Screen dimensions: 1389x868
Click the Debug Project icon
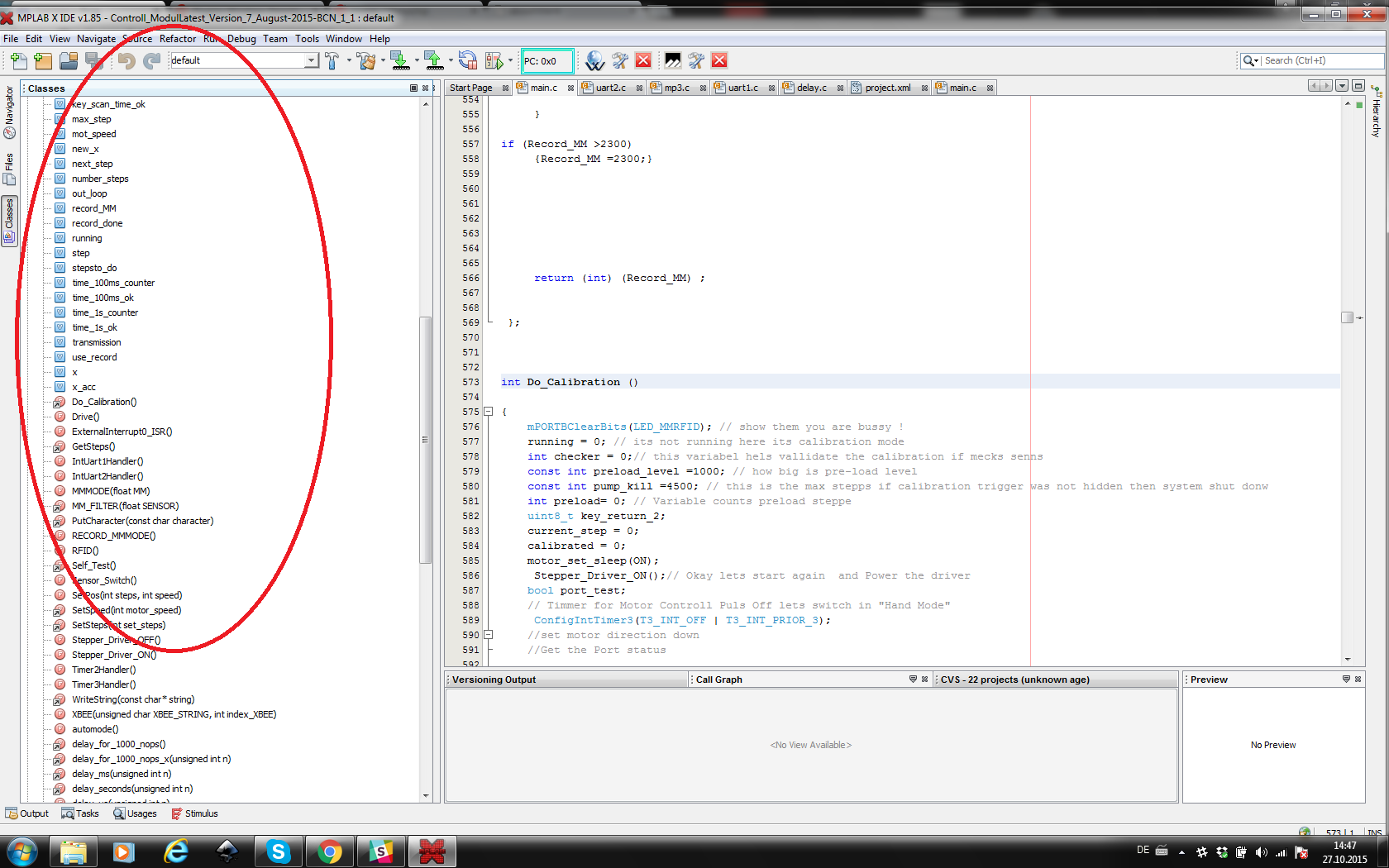494,60
